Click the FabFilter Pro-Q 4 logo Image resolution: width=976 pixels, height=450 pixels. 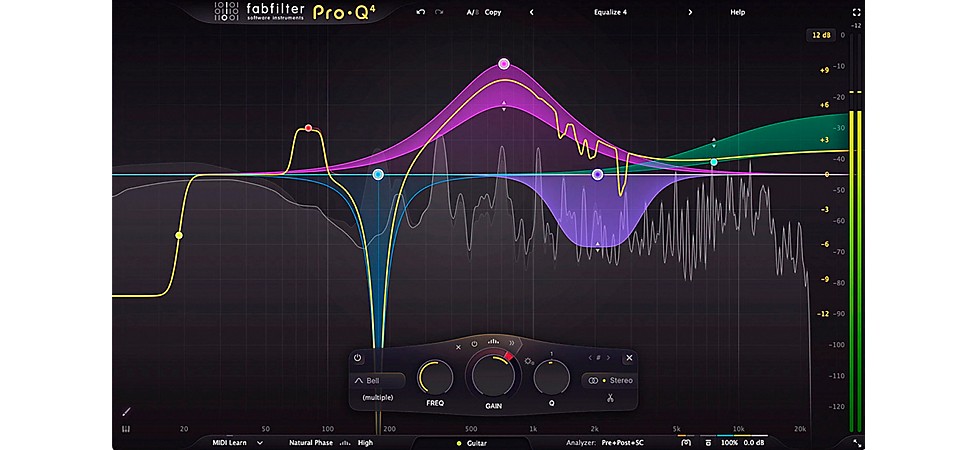point(295,12)
